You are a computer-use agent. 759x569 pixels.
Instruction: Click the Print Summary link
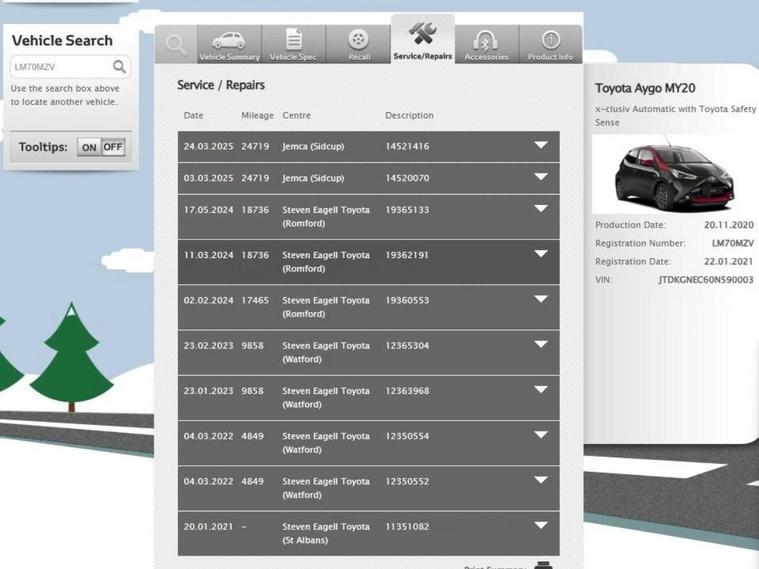point(496,566)
